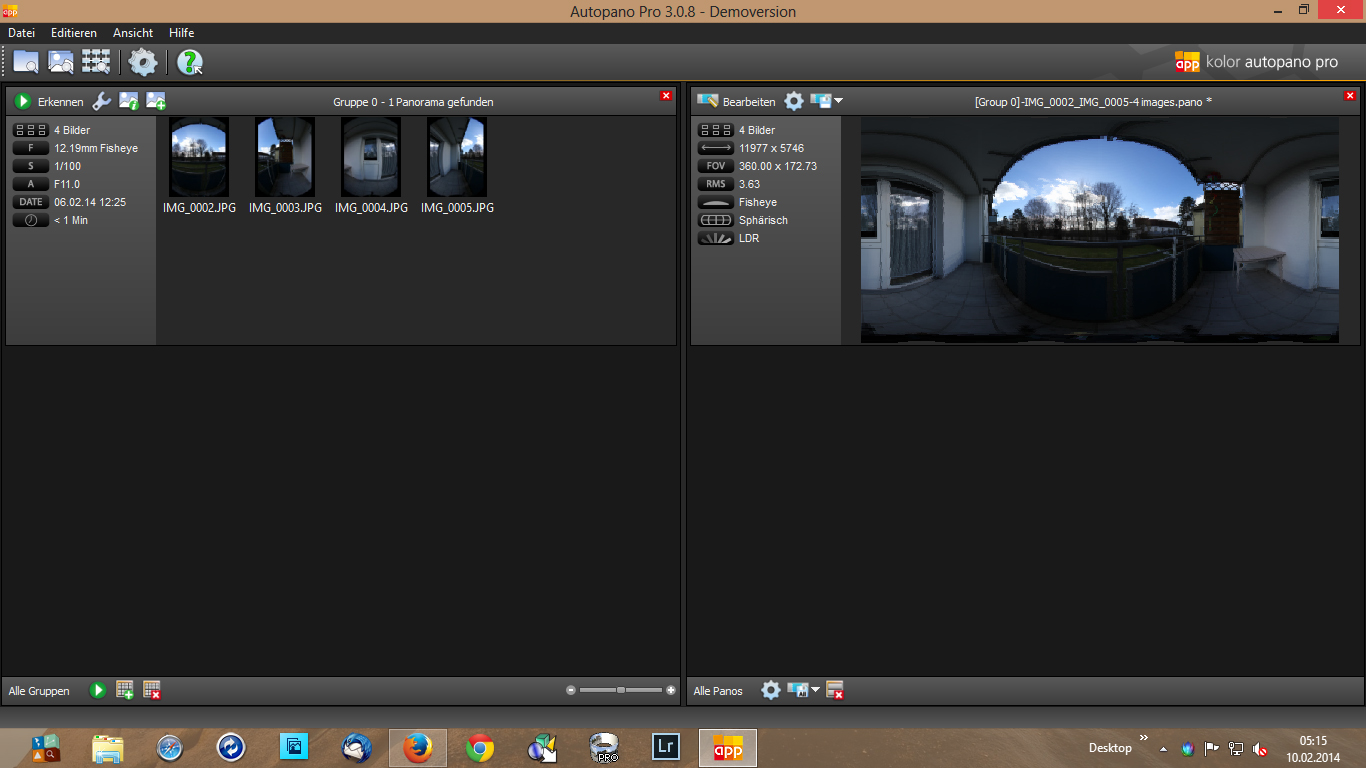The width and height of the screenshot is (1366, 768).
Task: Open group settings with the wrench icon
Action: tap(101, 101)
